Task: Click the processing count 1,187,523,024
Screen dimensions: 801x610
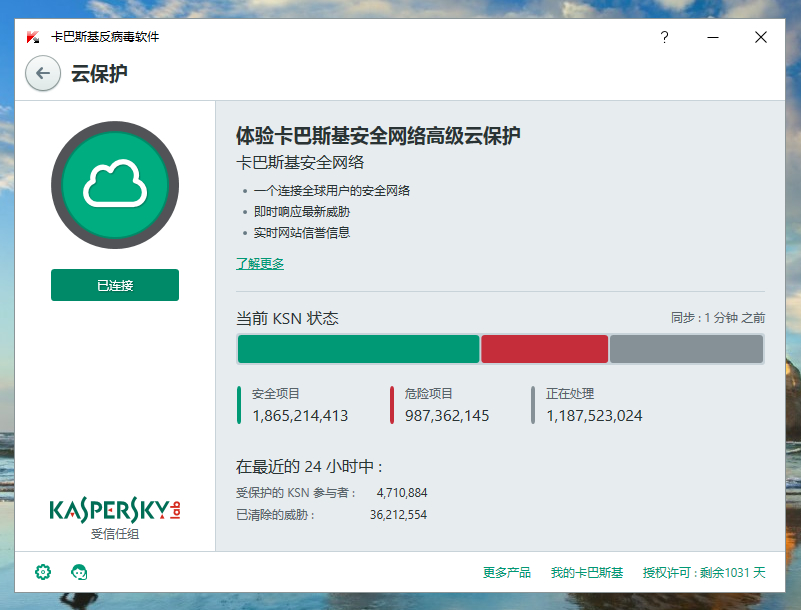Action: (595, 416)
